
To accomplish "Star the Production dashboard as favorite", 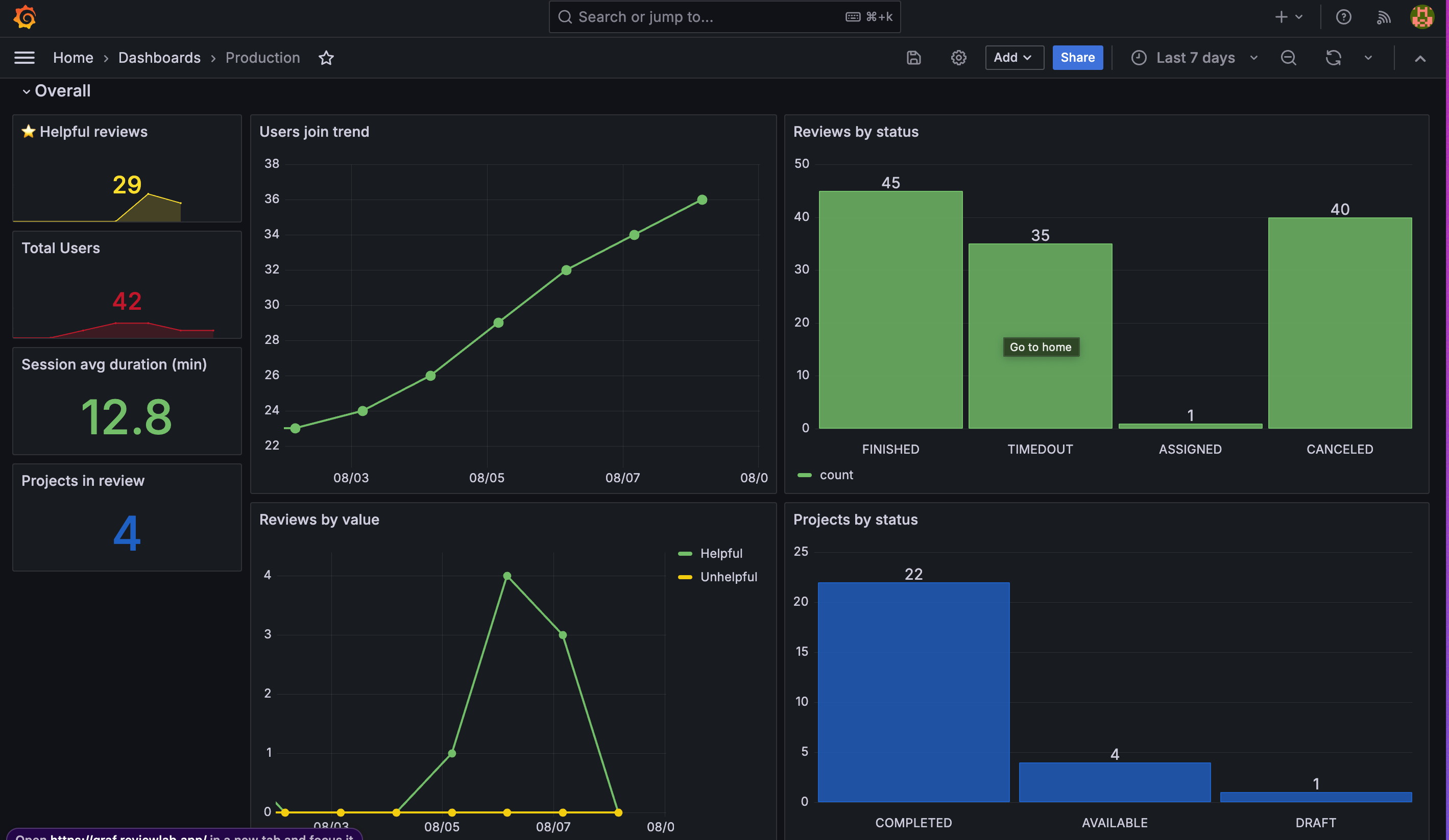I will (326, 58).
